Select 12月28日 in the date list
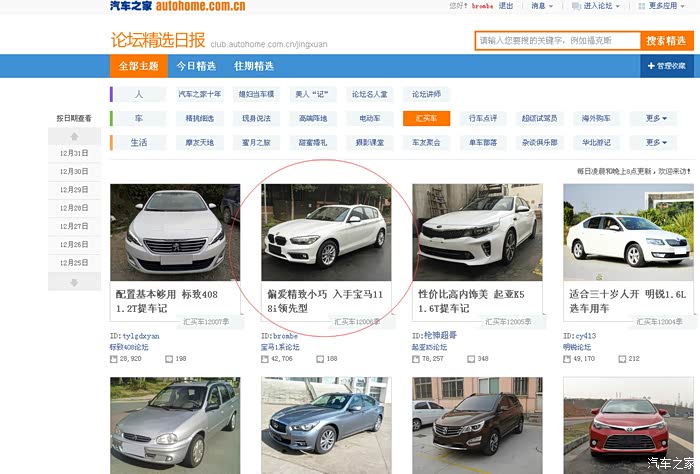This screenshot has width=700, height=474. pos(74,208)
